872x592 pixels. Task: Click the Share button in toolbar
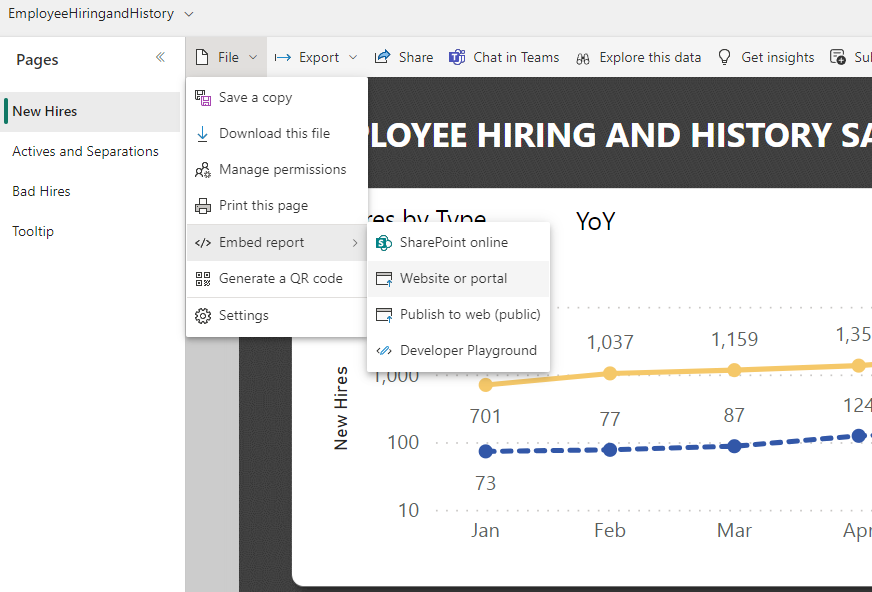coord(404,58)
